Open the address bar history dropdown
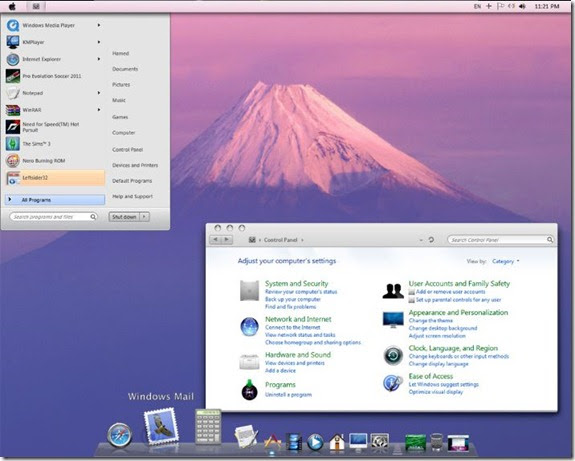 point(421,240)
